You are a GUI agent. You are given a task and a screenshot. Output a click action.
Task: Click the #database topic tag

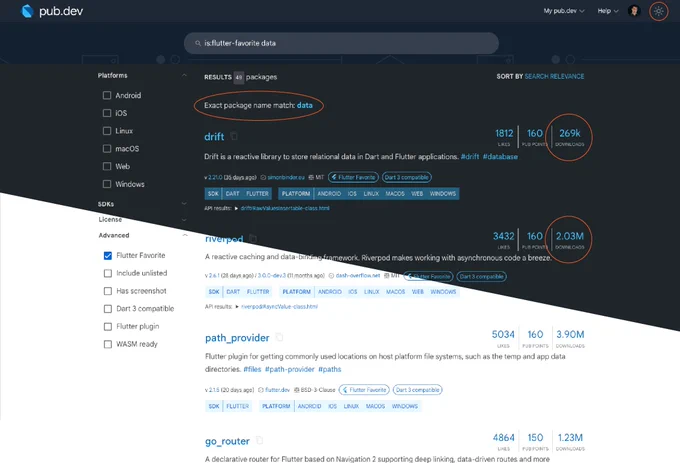click(x=500, y=157)
